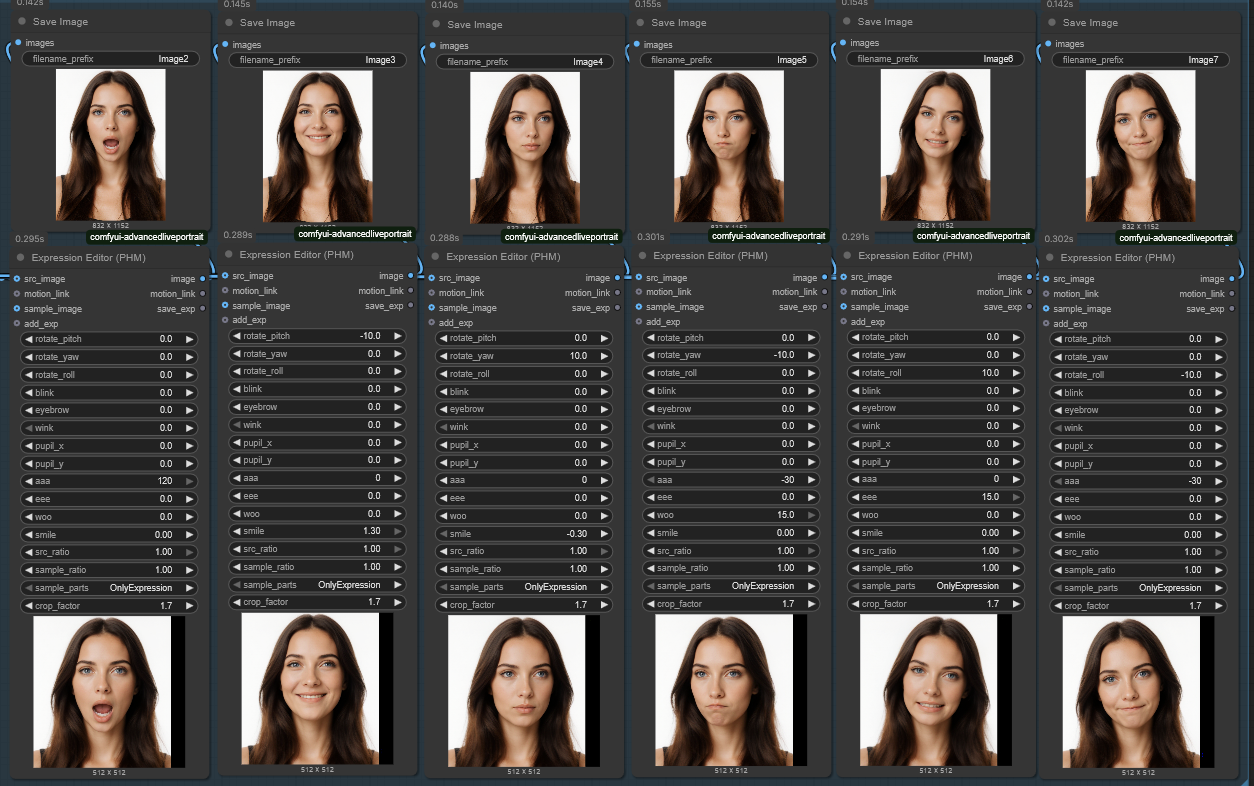Click the comfyui-advancedliveportrait badge below Image3 preview
The width and height of the screenshot is (1254, 786).
tap(354, 234)
